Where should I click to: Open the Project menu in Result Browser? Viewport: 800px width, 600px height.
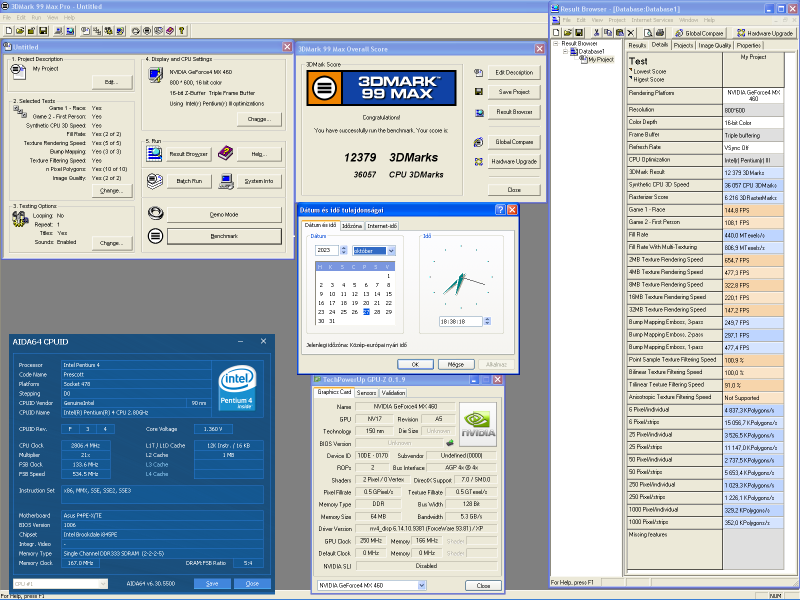617,20
